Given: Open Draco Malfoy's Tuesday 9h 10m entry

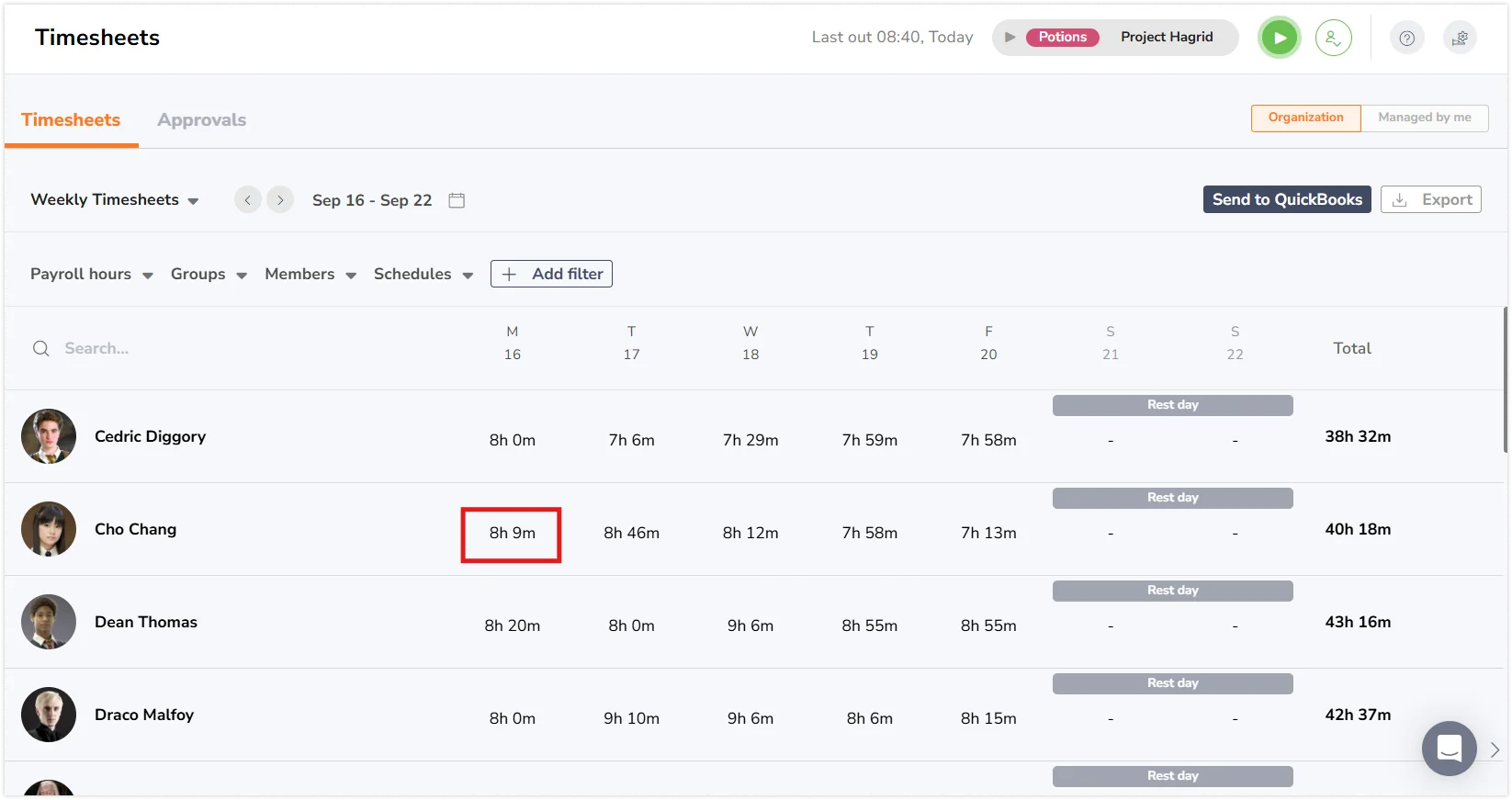Looking at the screenshot, I should (631, 718).
